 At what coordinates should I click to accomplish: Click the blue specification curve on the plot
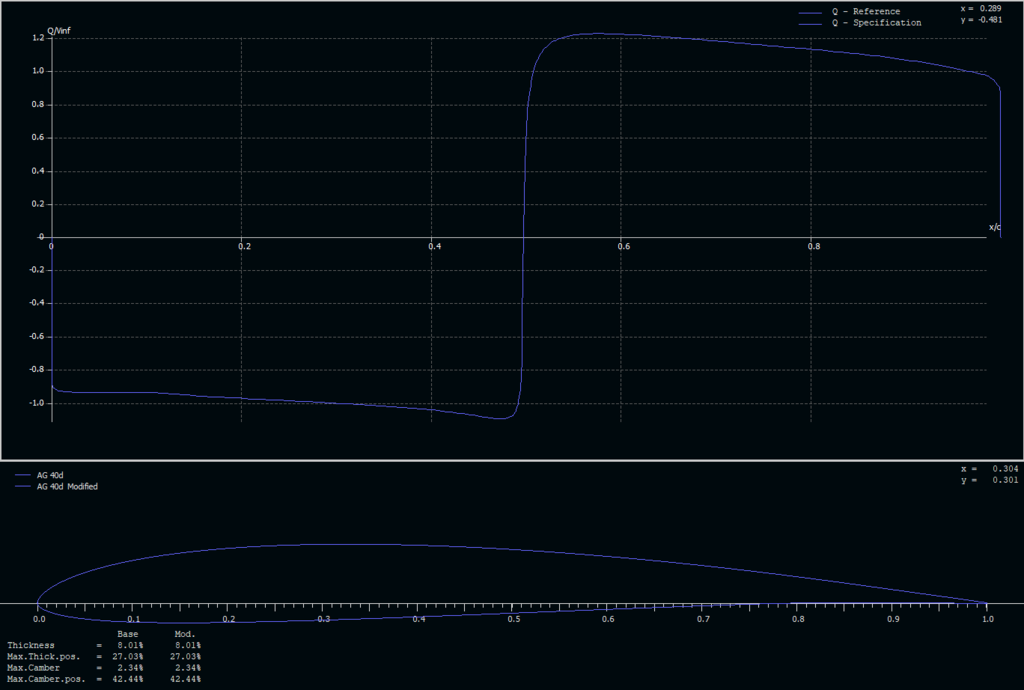[x=600, y=34]
